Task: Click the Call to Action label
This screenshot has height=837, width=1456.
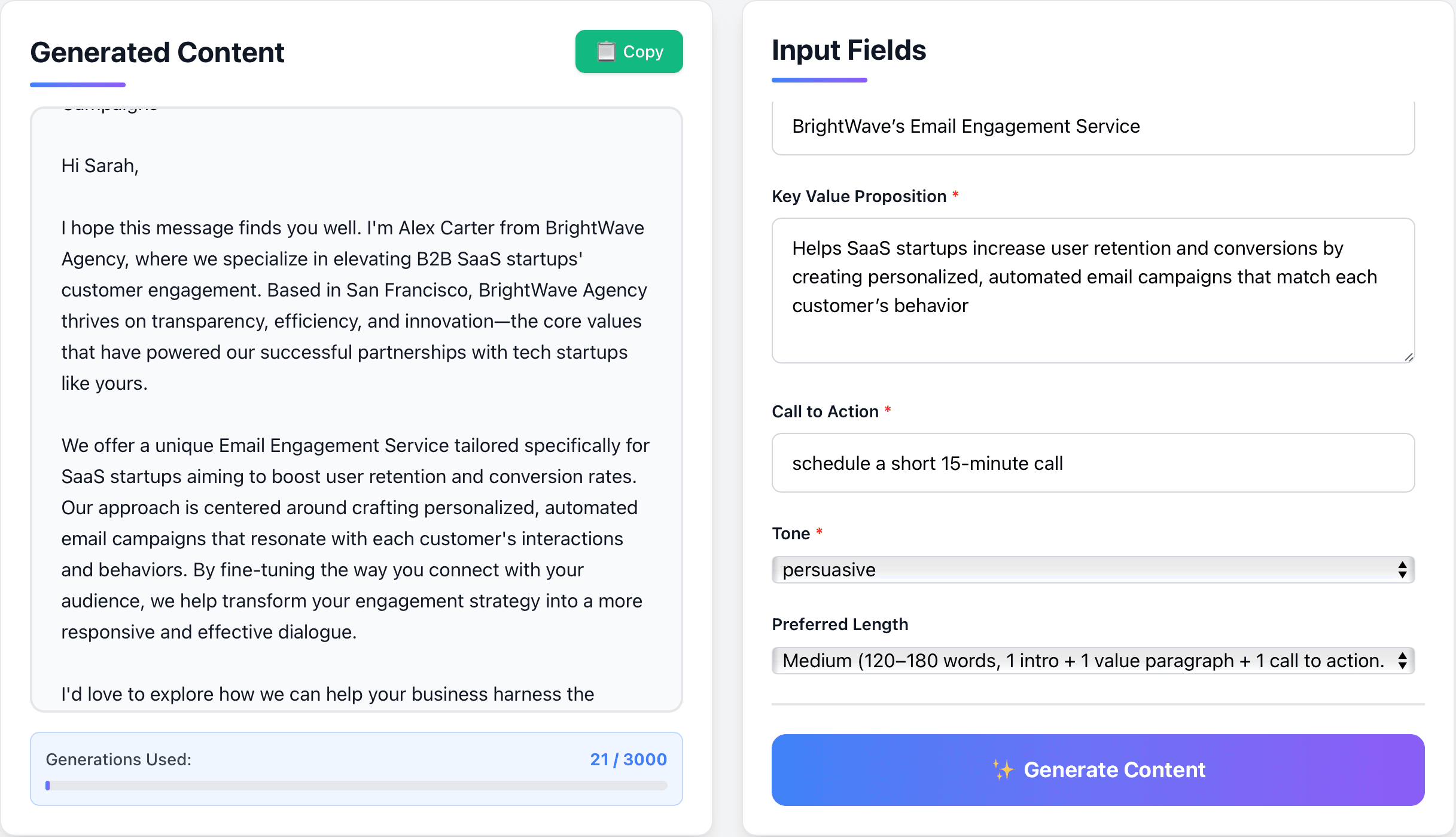Action: click(825, 411)
